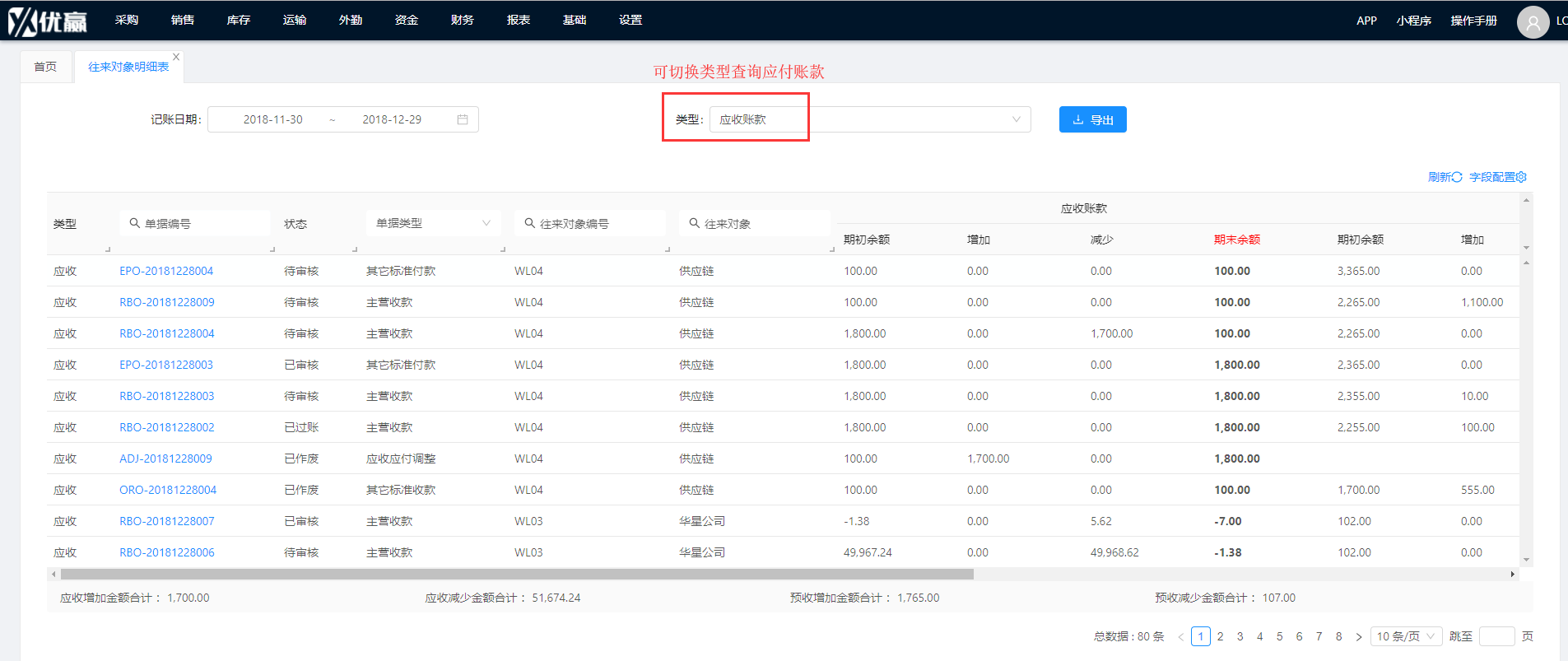Image resolution: width=1568 pixels, height=661 pixels.
Task: Click the start date 2018-11-30 field
Action: click(x=272, y=119)
